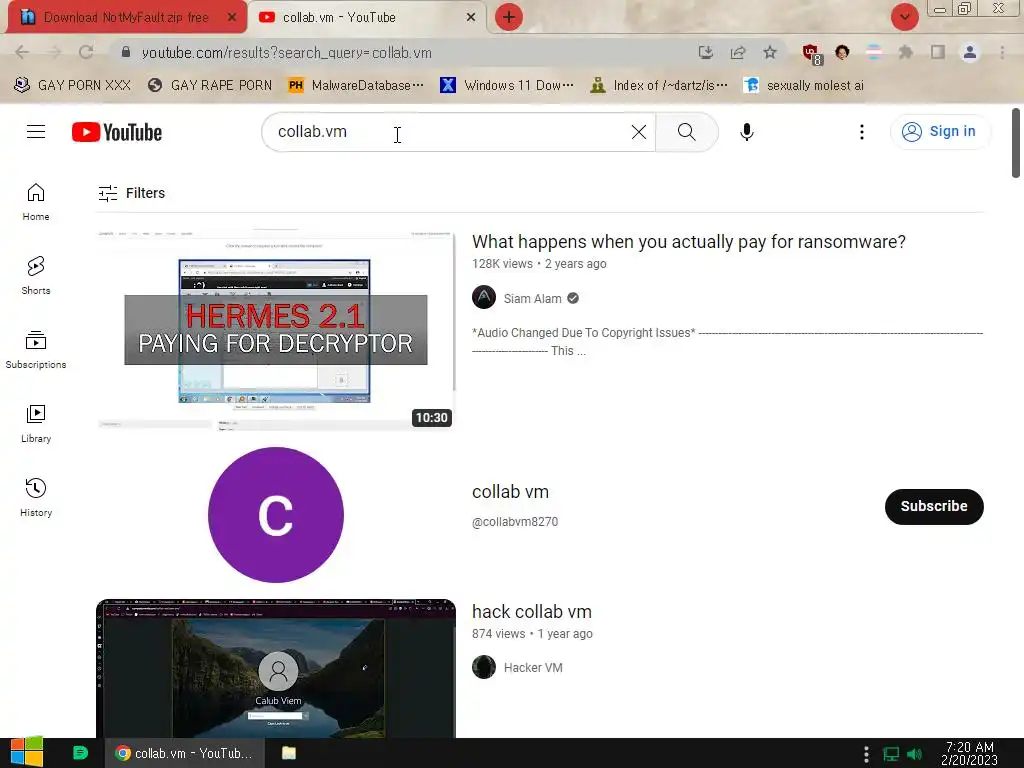Click the Chrome 'collab.vm - YouTub…' taskbar item
Viewport: 1024px width, 768px height.
point(184,753)
